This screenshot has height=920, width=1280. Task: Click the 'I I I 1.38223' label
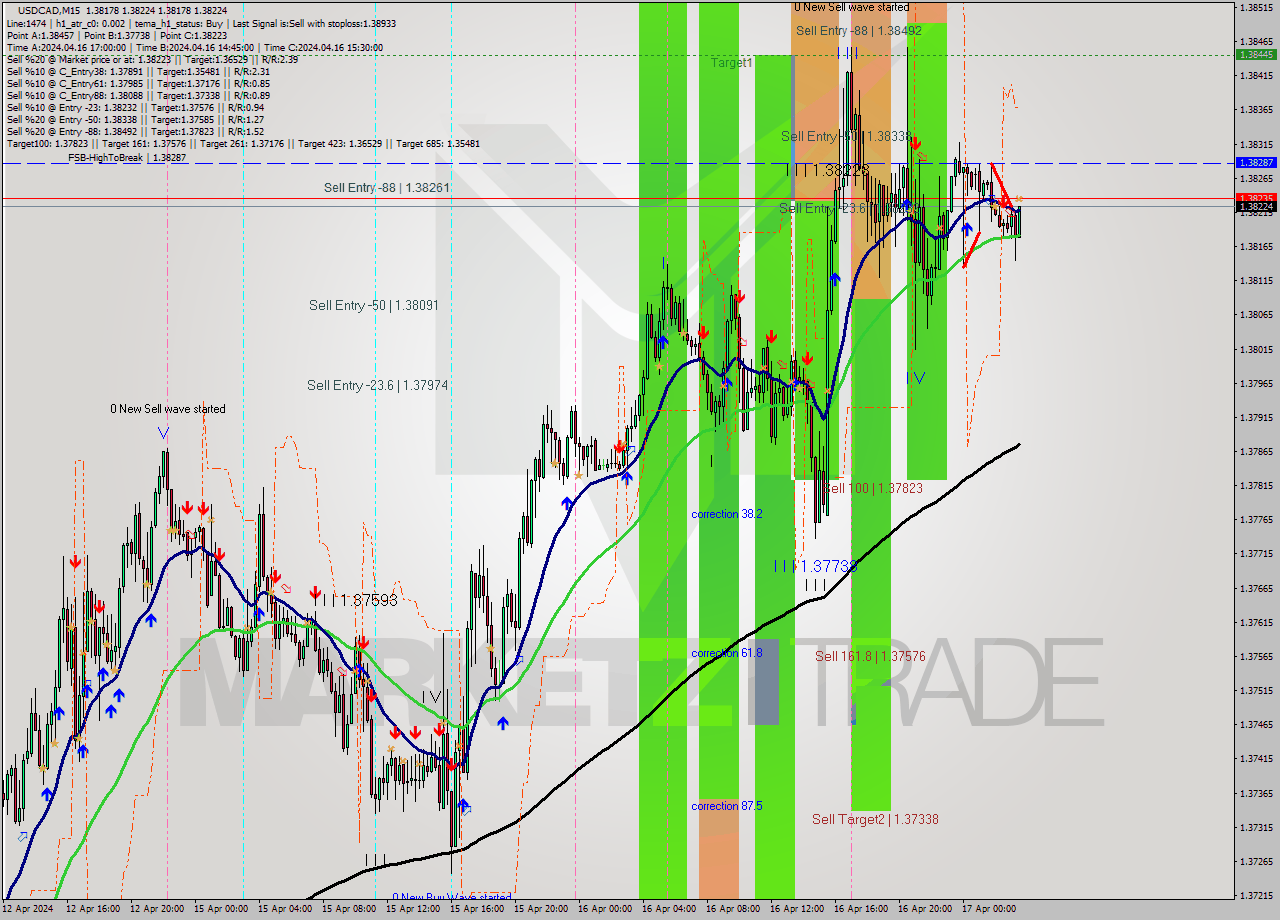tap(828, 171)
